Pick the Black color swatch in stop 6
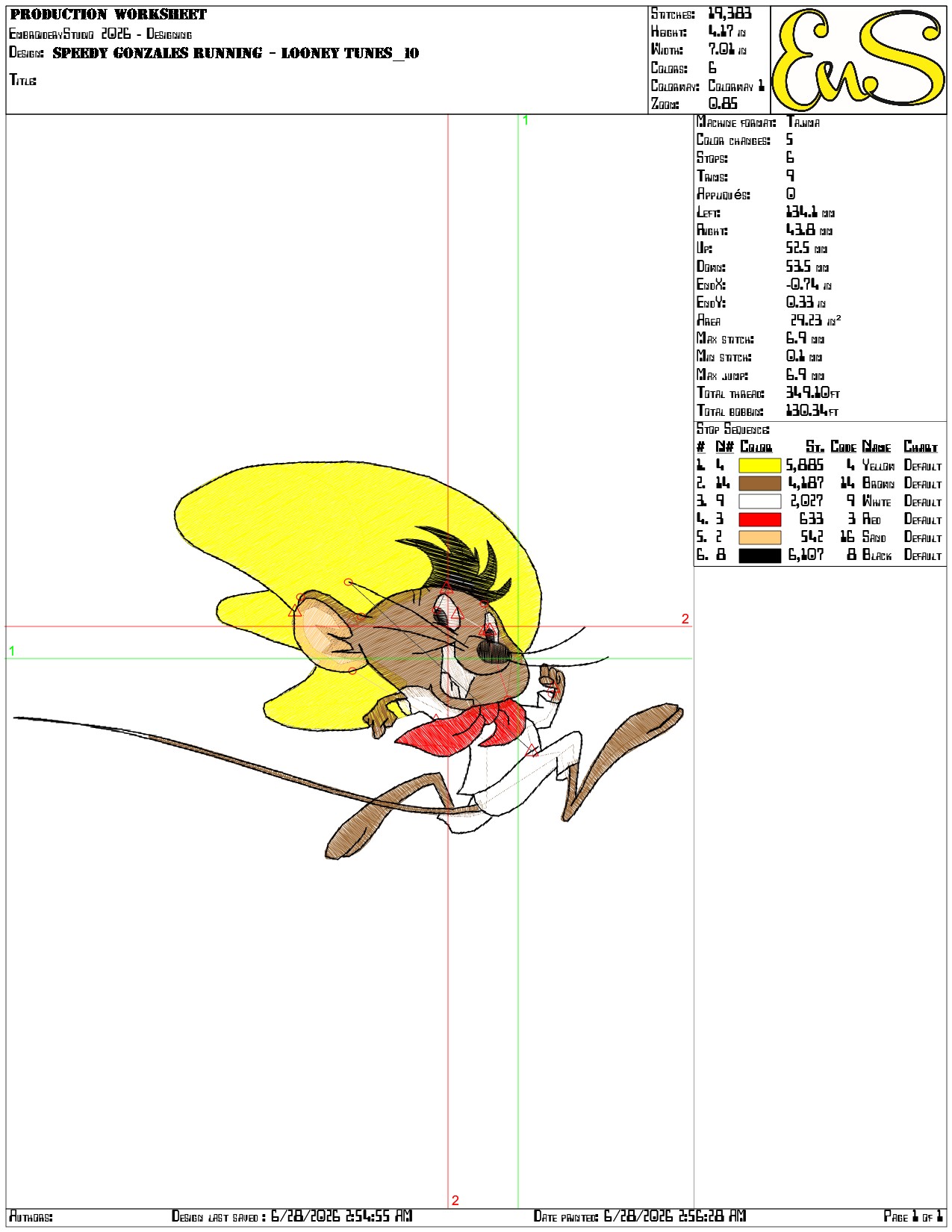 (759, 555)
